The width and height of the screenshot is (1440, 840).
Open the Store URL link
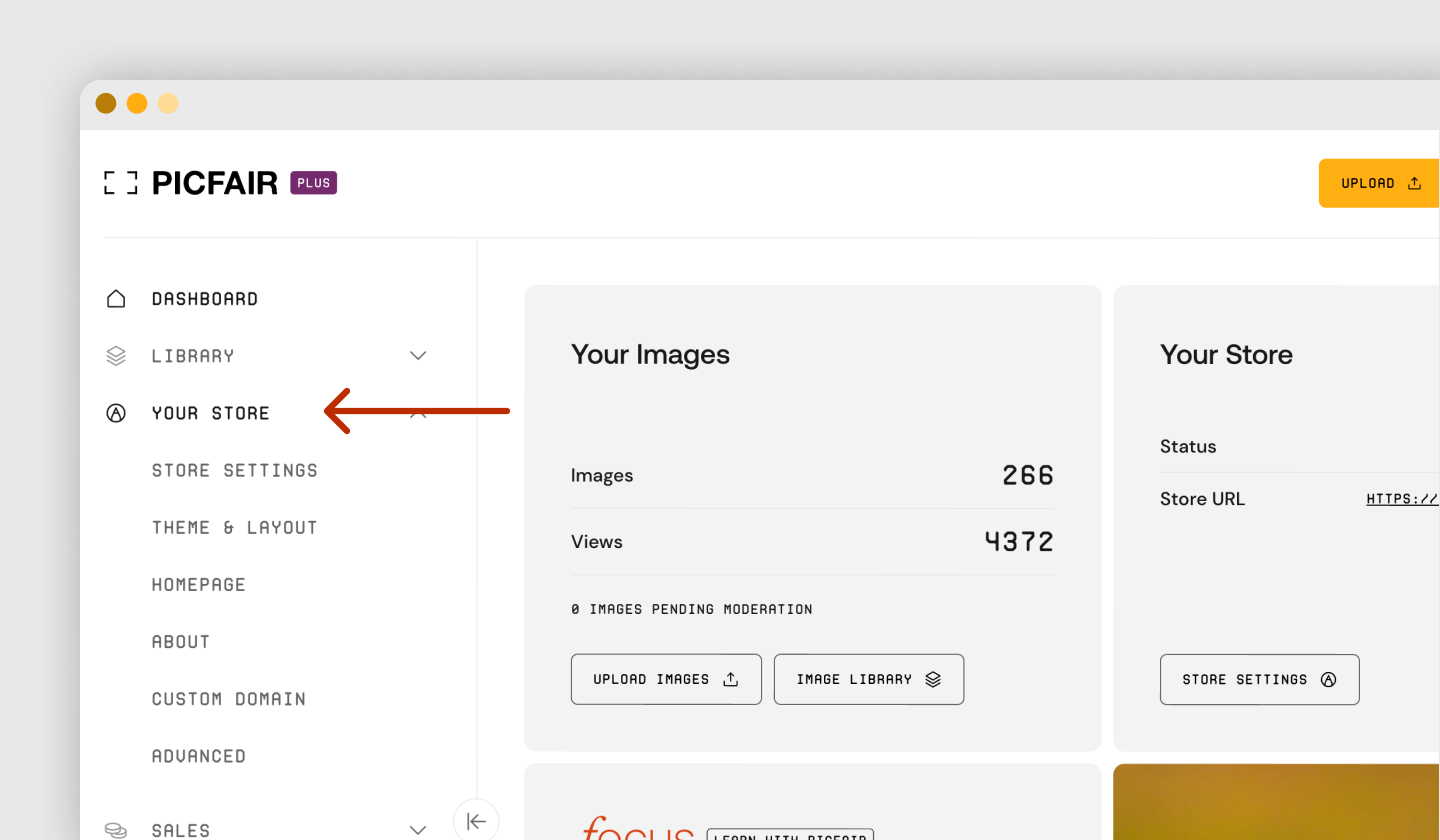(1403, 498)
